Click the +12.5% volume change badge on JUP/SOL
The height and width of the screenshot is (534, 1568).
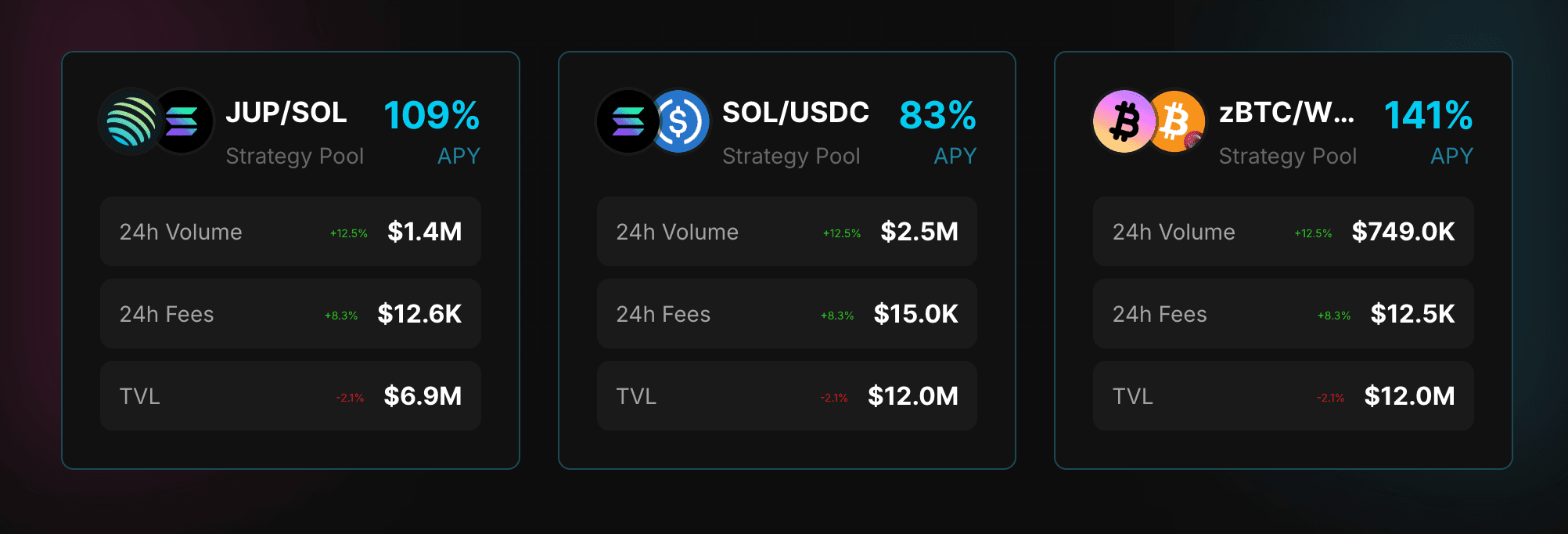(348, 233)
